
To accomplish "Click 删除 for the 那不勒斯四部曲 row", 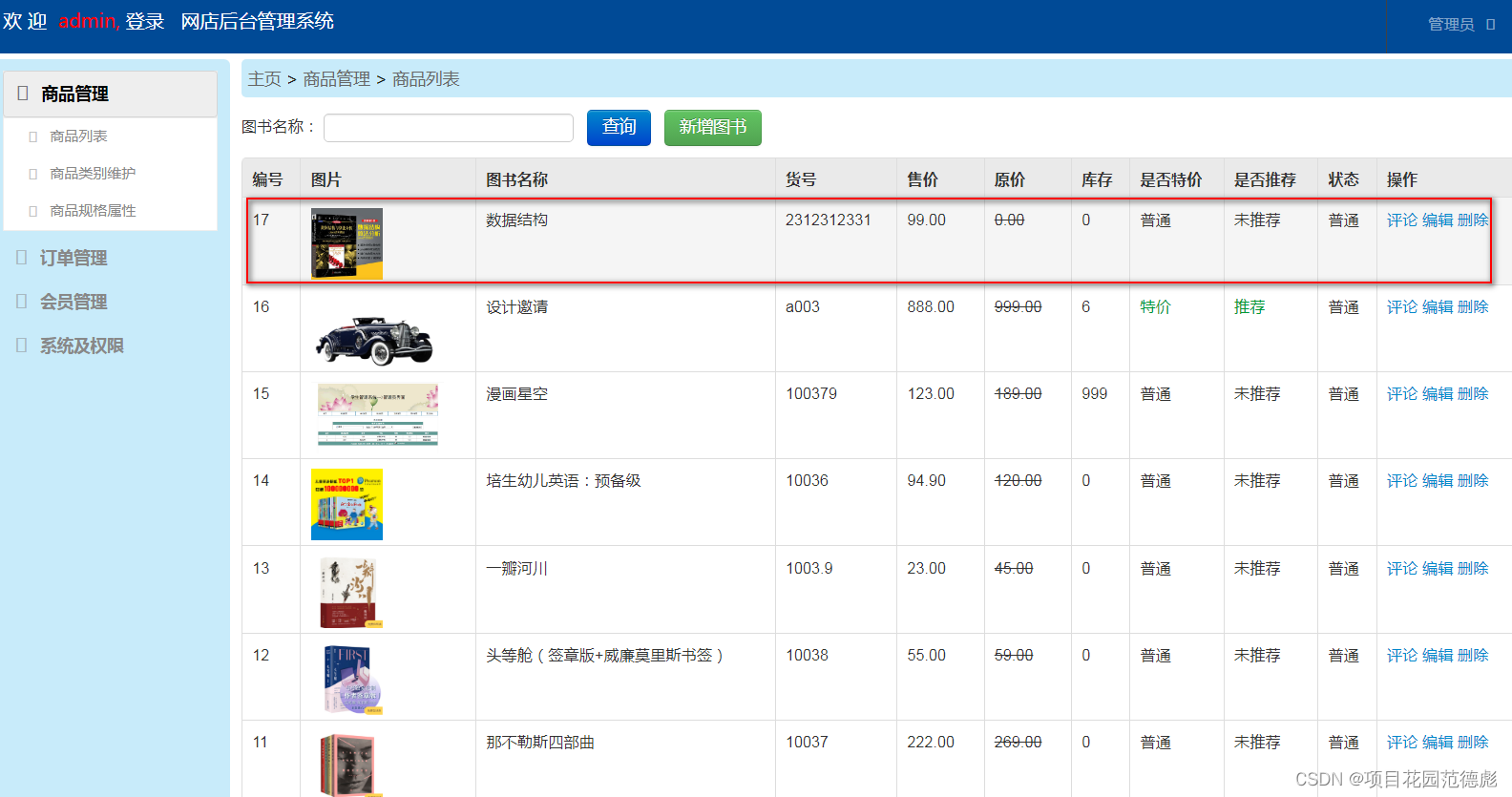I will (x=1473, y=743).
